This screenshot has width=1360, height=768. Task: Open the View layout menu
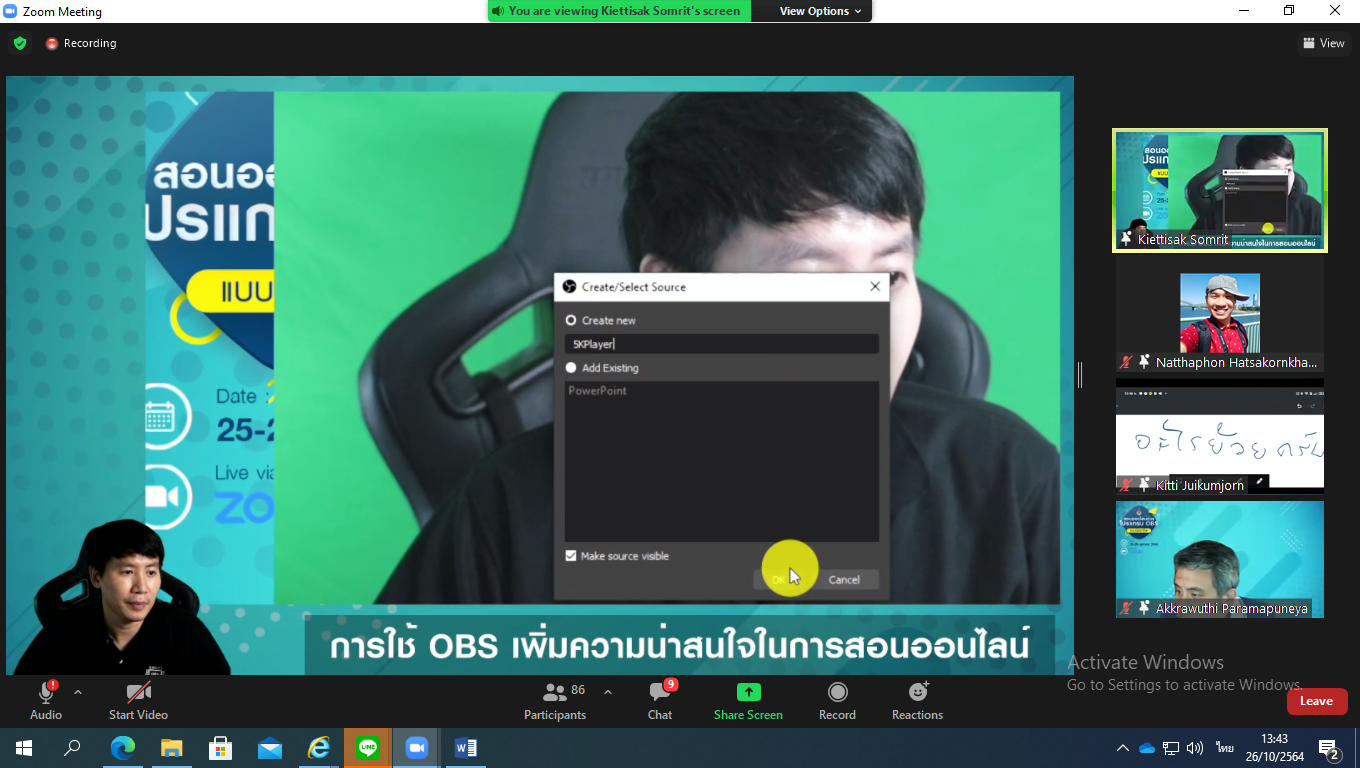tap(1323, 43)
